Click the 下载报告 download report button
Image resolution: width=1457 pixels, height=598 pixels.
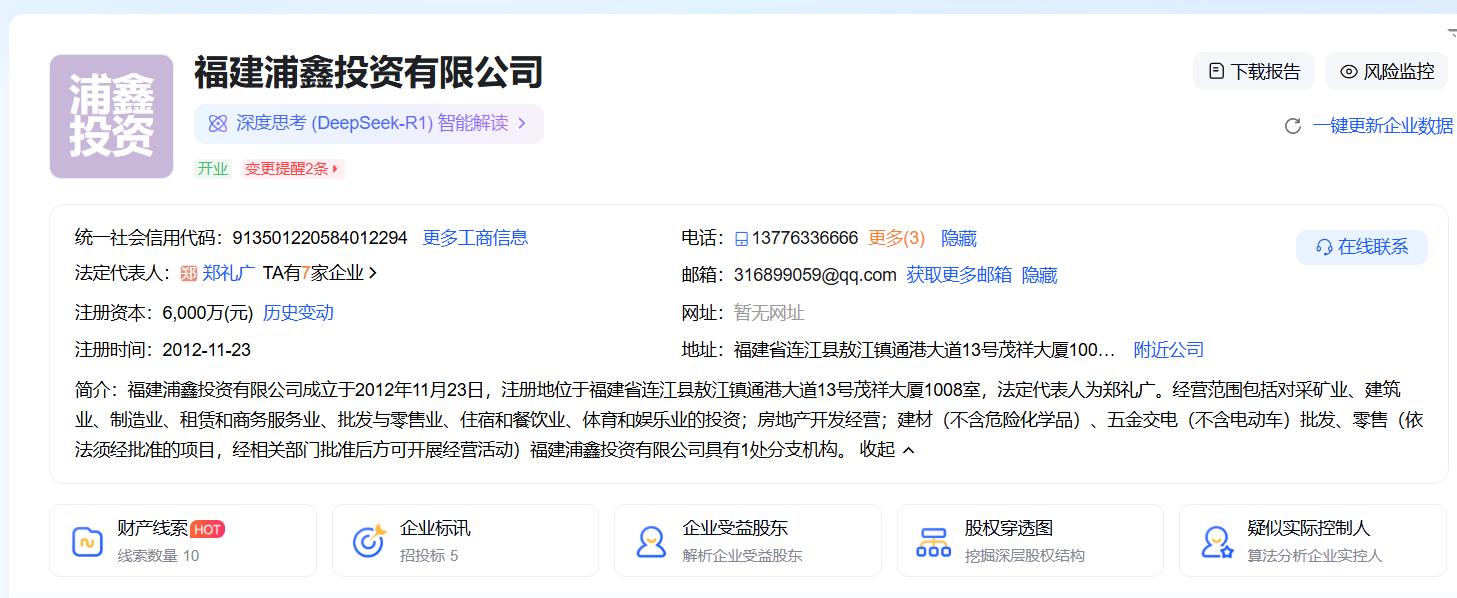[x=1254, y=72]
